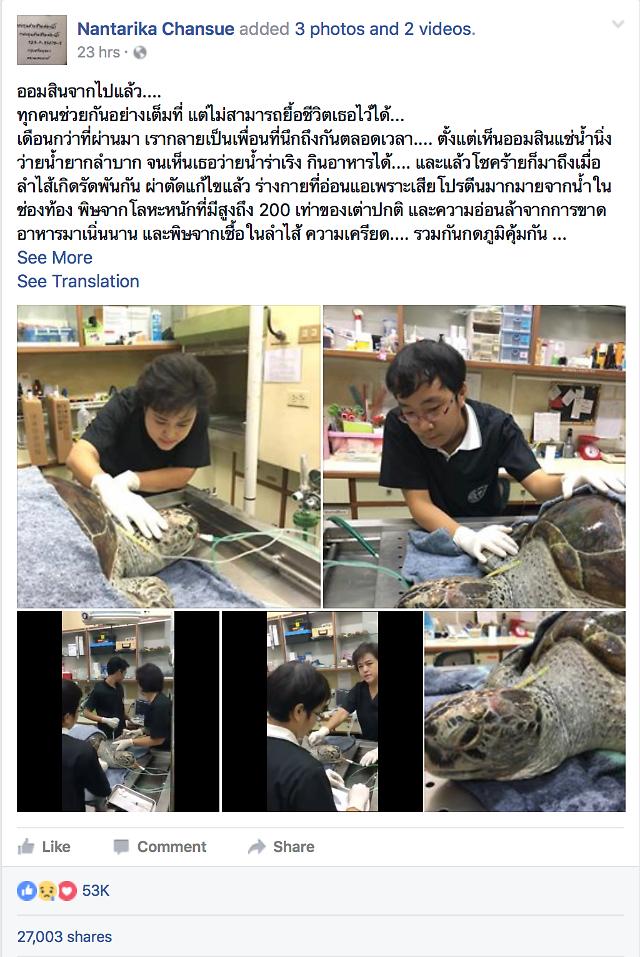Click the Share arrow icon
The image size is (640, 957).
coord(257,847)
